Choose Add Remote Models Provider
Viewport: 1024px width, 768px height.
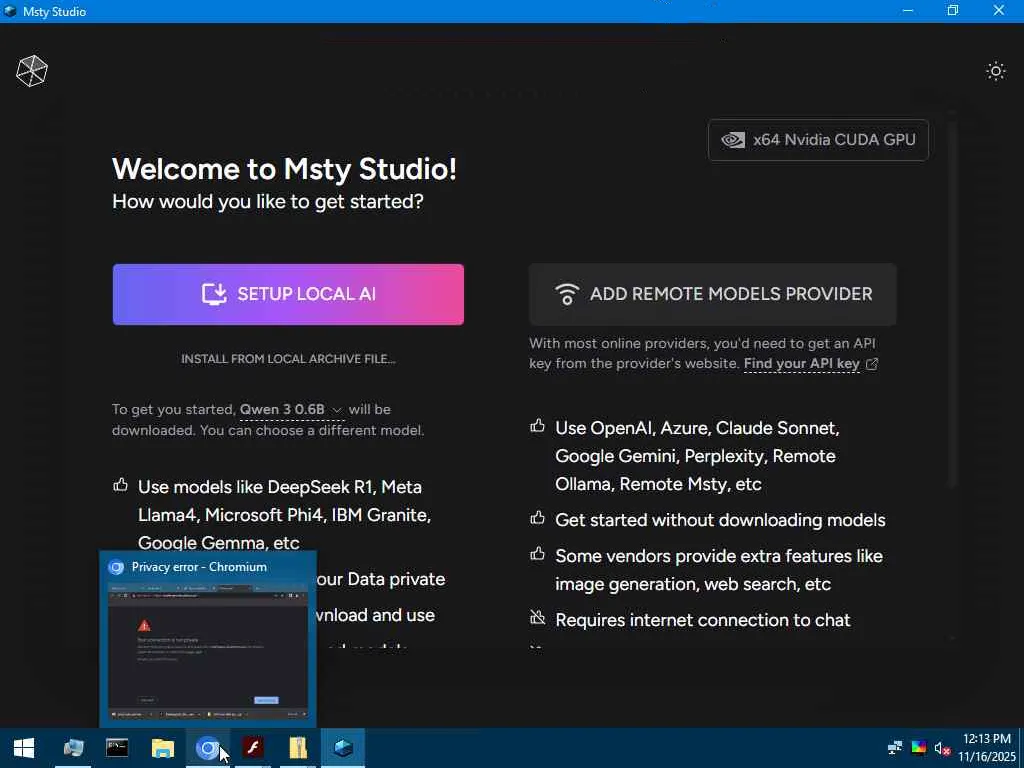pyautogui.click(x=712, y=294)
